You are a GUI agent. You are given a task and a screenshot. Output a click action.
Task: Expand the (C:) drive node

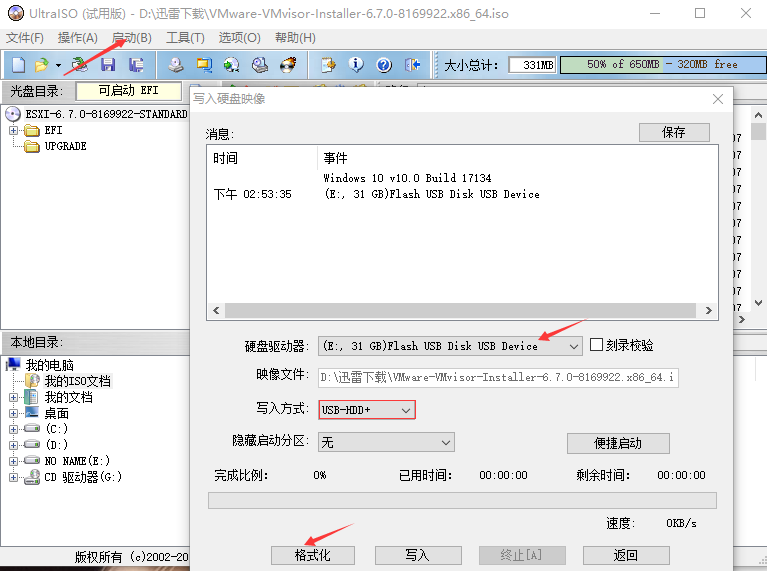(13, 429)
